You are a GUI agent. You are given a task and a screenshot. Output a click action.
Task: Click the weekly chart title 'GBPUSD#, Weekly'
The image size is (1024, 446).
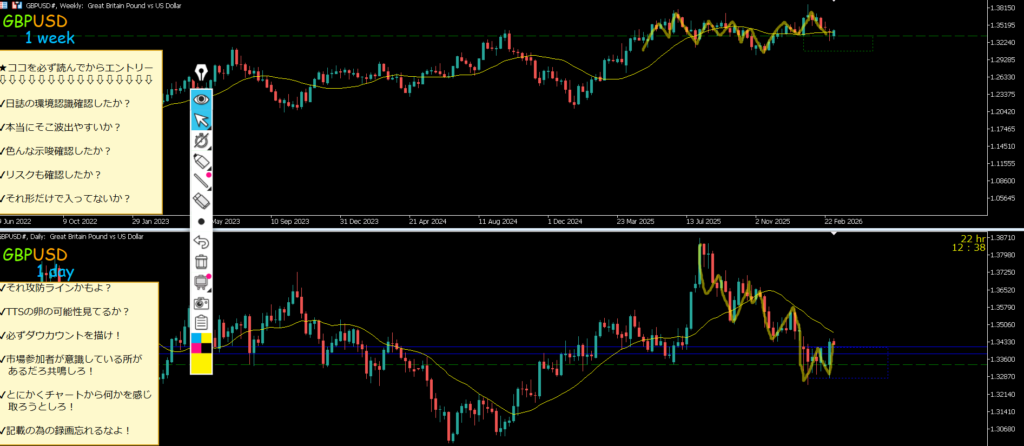coord(54,5)
